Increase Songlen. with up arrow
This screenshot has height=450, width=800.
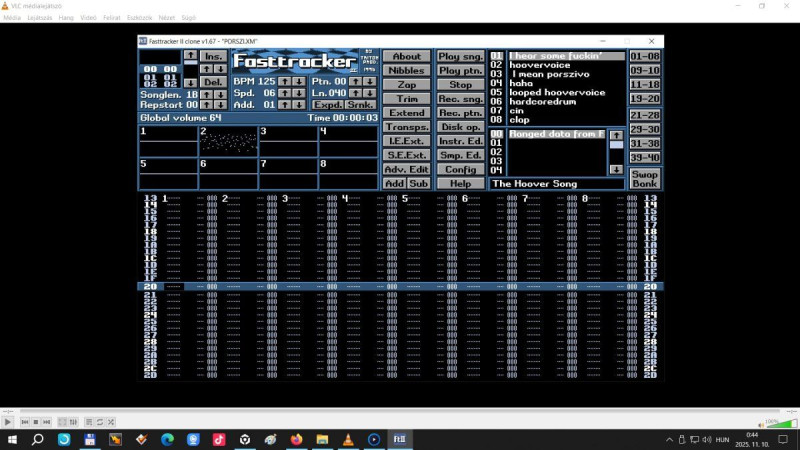206,94
